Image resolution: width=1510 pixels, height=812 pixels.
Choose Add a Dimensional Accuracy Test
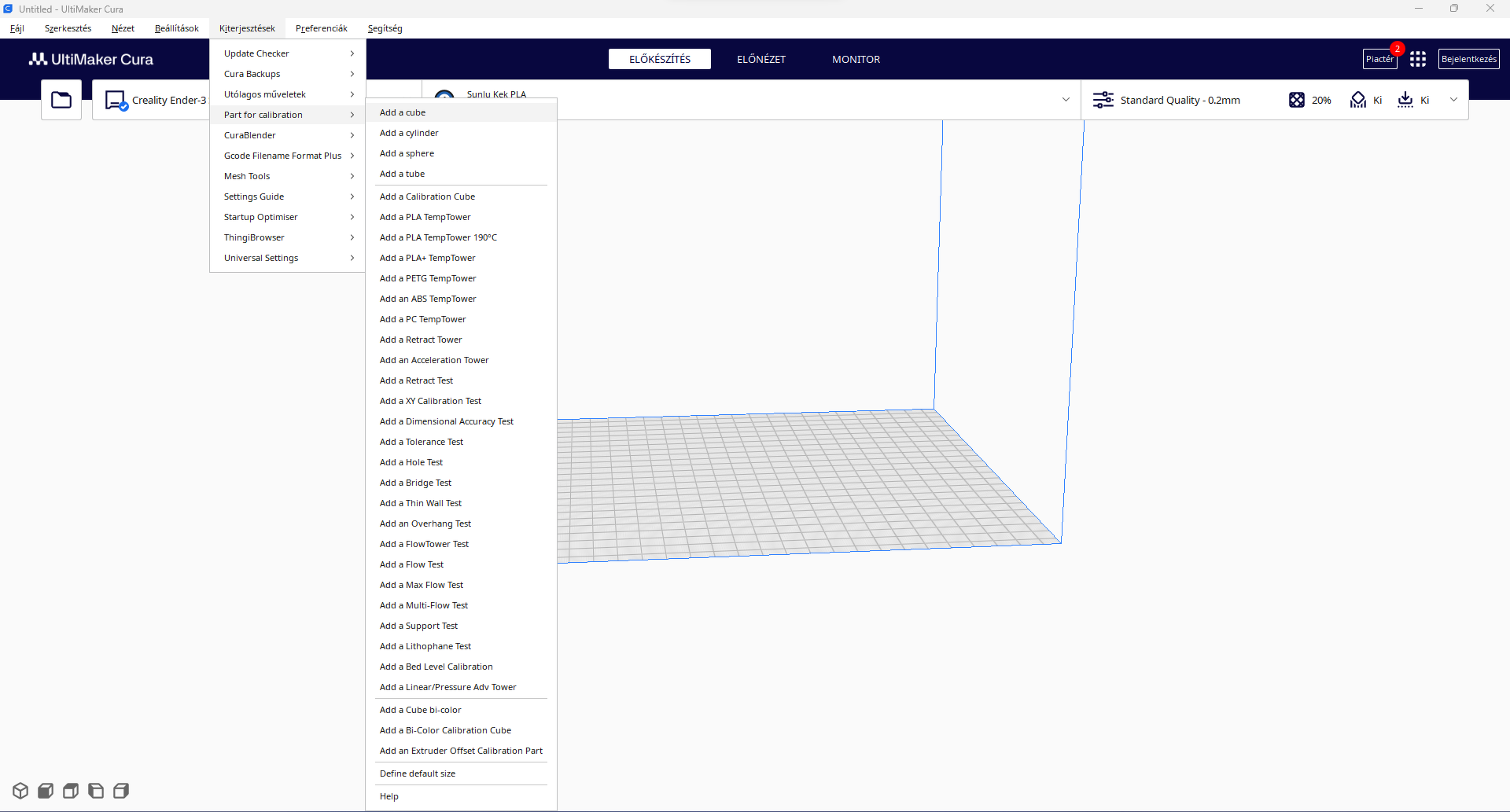coord(462,421)
